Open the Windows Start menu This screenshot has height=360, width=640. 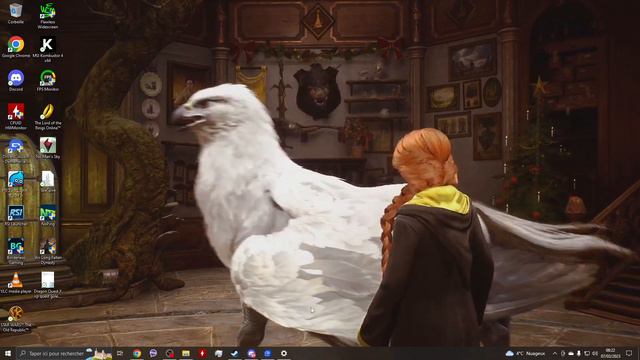(x=8, y=353)
